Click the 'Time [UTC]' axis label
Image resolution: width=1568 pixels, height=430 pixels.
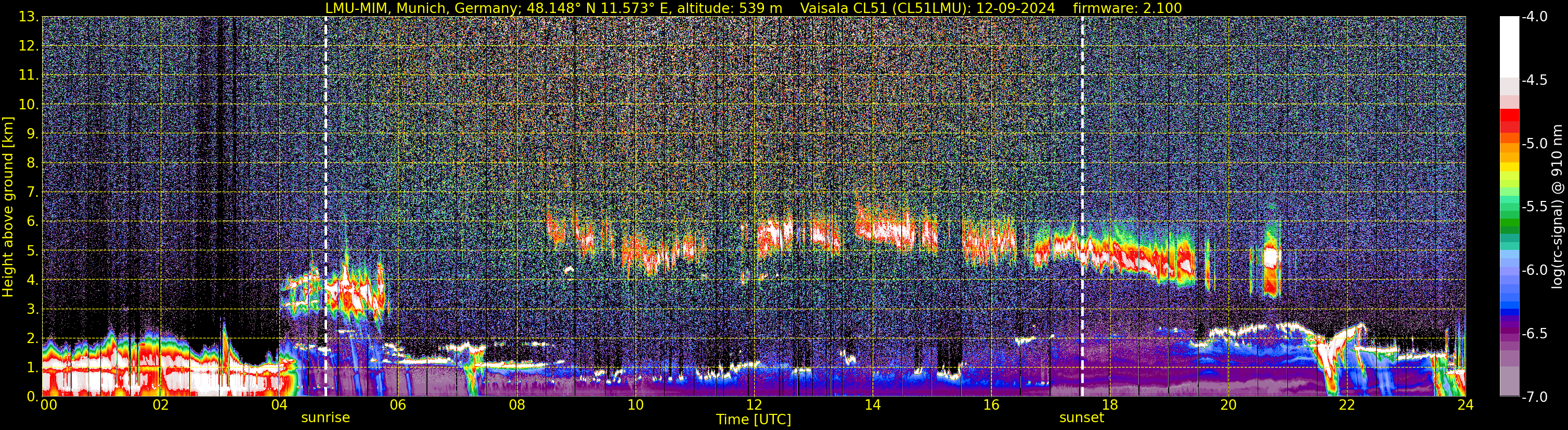pyautogui.click(x=754, y=419)
